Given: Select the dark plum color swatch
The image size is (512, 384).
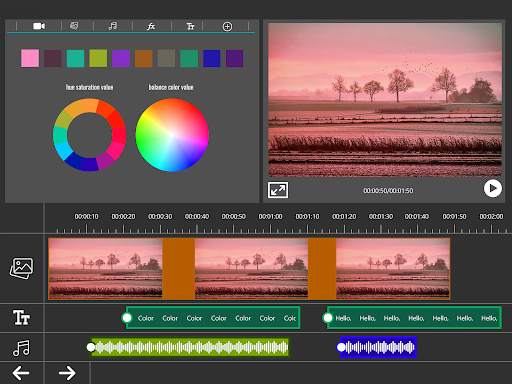Looking at the screenshot, I should (53, 58).
